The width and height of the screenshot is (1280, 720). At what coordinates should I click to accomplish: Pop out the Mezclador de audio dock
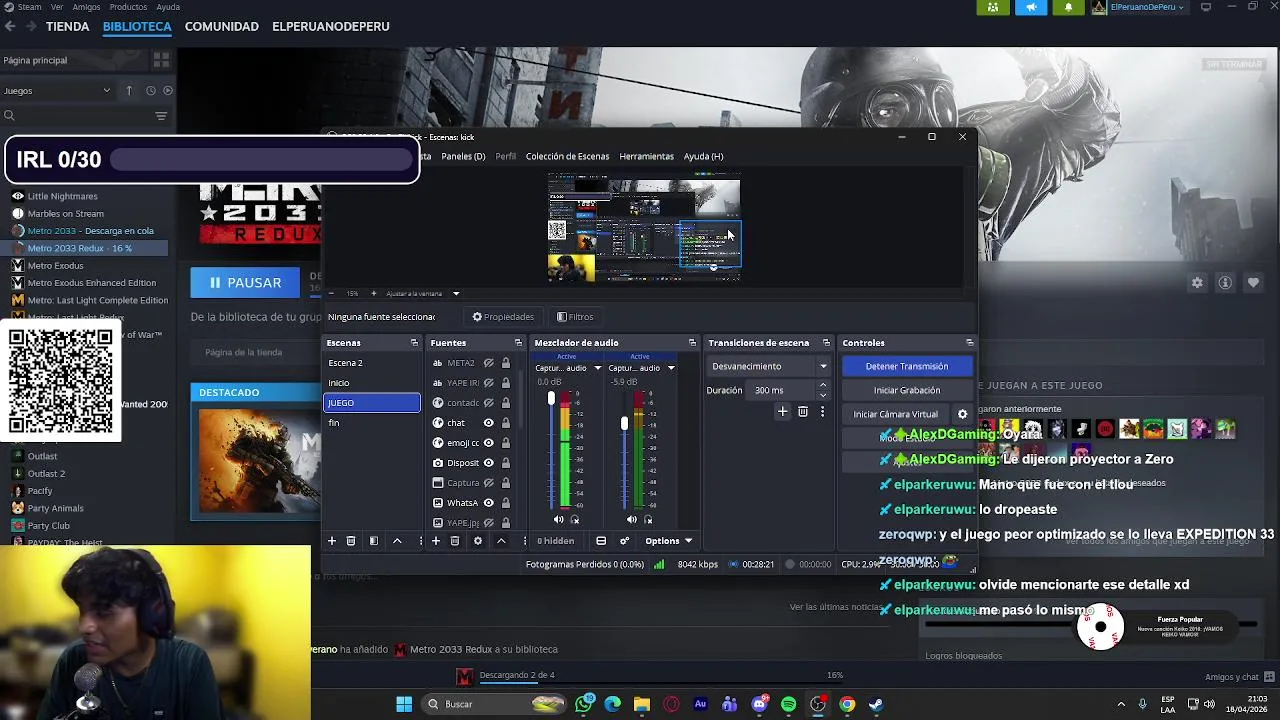(x=692, y=343)
